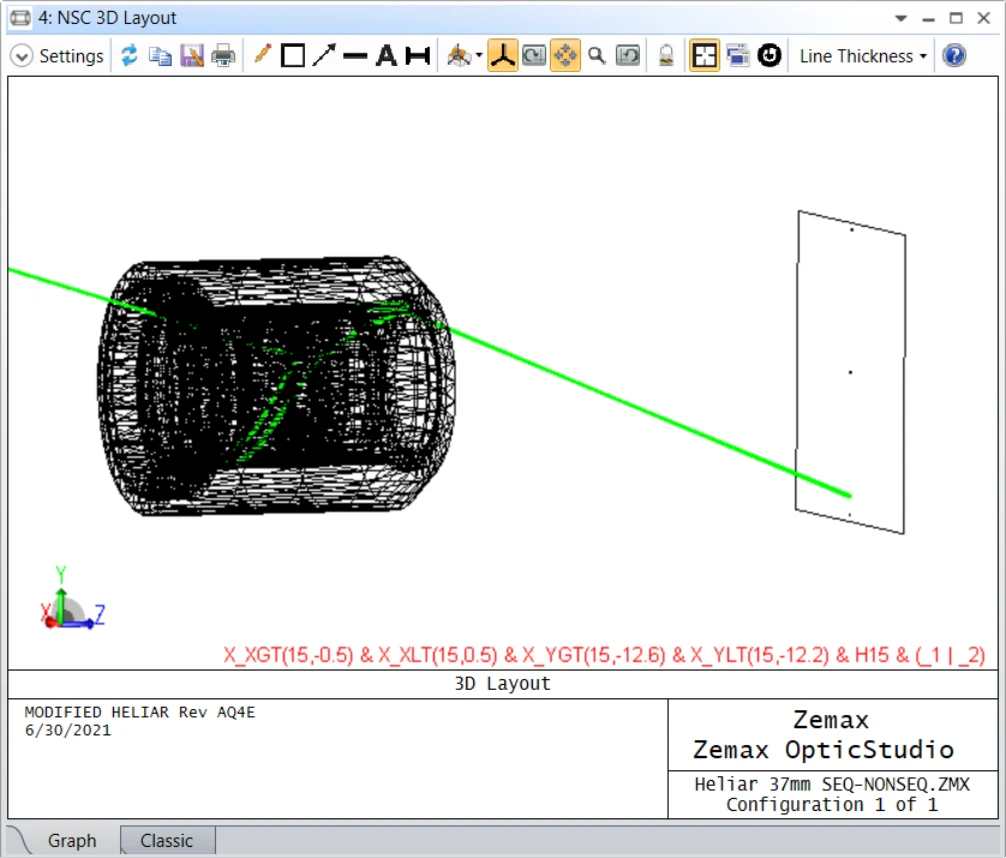The height and width of the screenshot is (858, 1006).
Task: Click the 'Zemax OpticStudio' text
Action: pyautogui.click(x=823, y=750)
